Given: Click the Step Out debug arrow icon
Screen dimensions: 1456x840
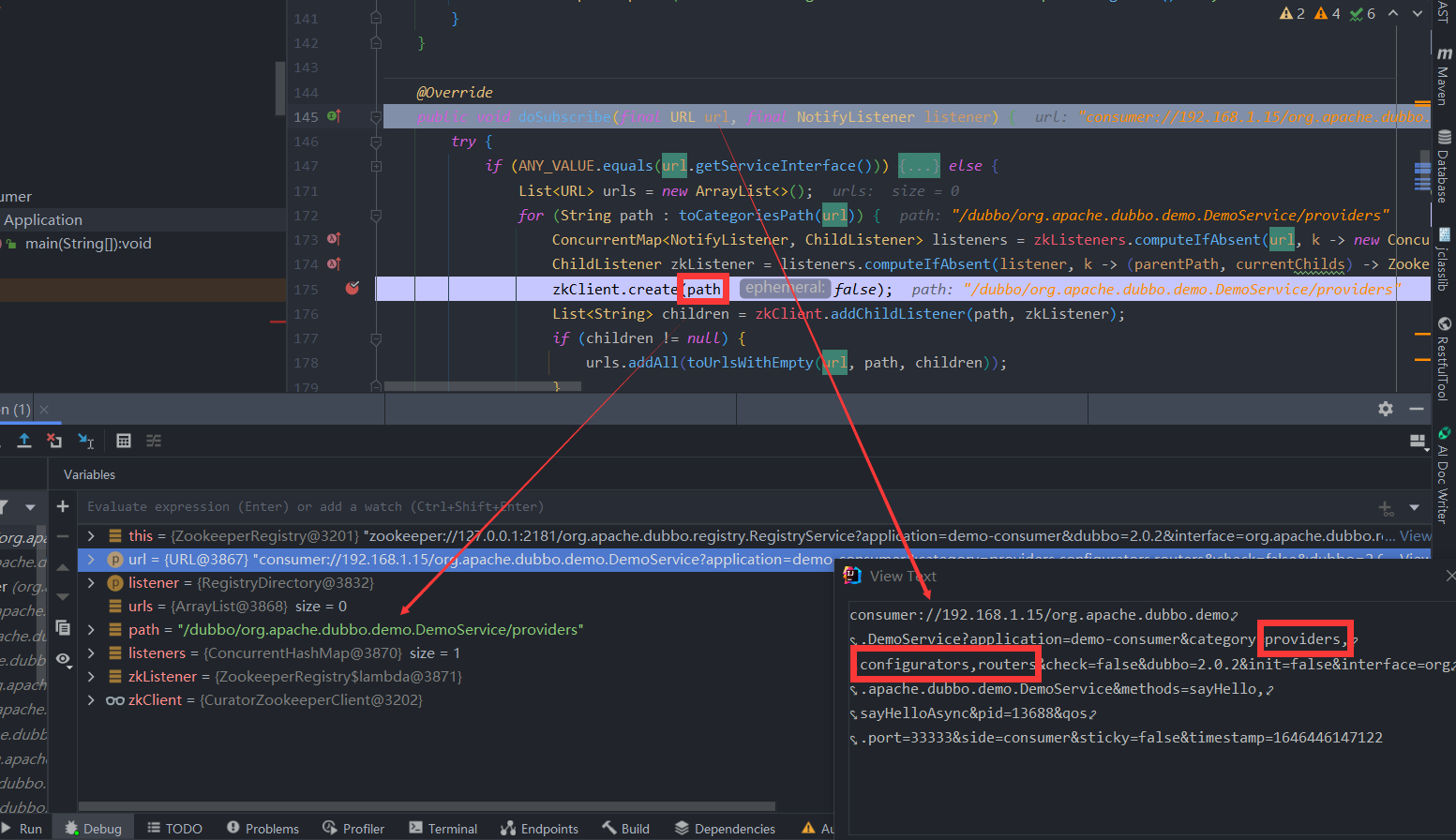Looking at the screenshot, I should click(x=24, y=441).
